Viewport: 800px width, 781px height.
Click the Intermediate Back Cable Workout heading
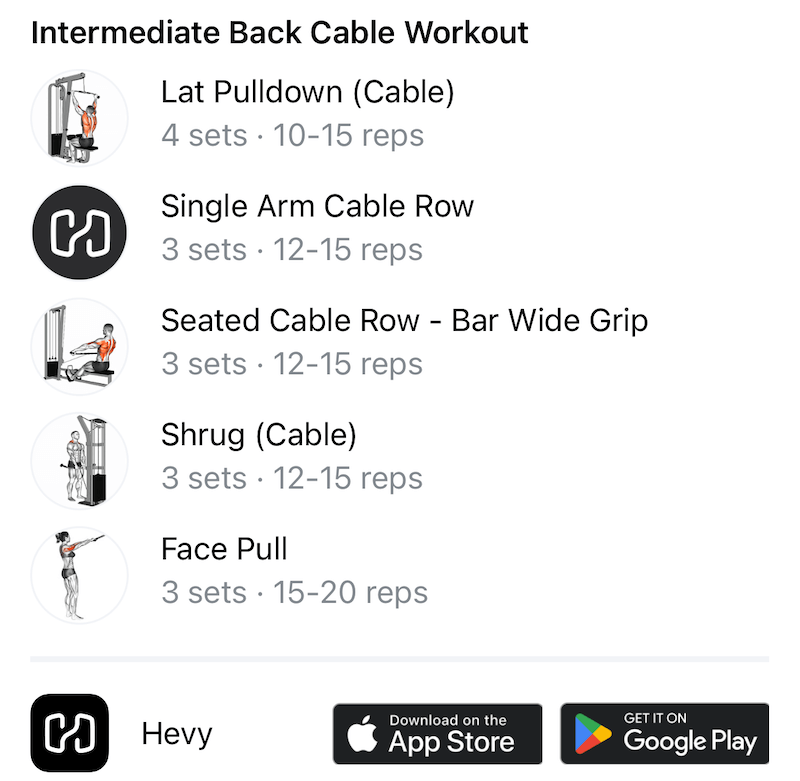coord(280,33)
